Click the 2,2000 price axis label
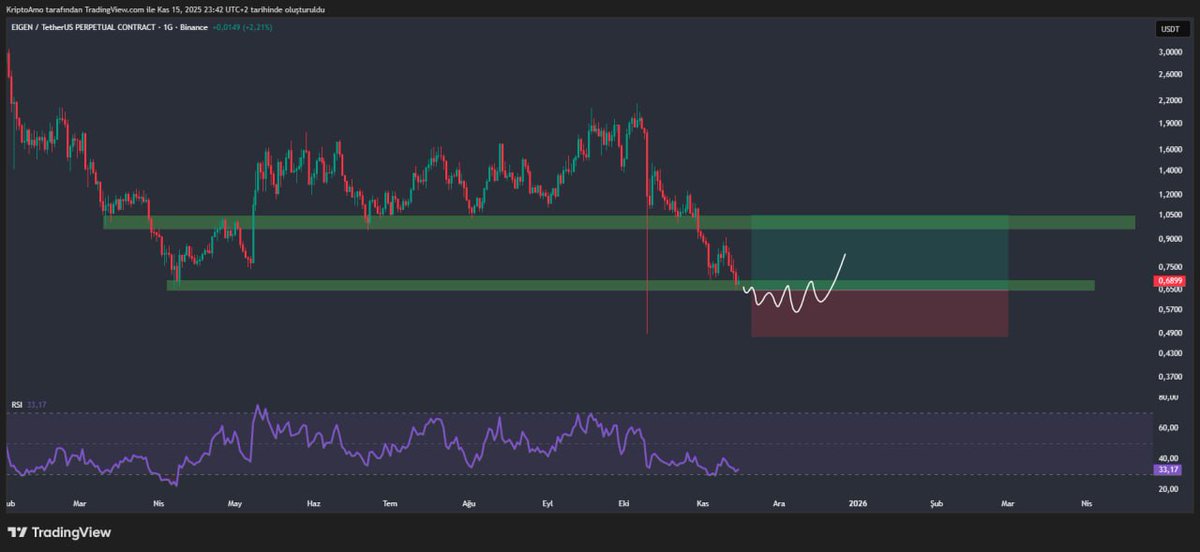The image size is (1200, 552). (x=1169, y=101)
